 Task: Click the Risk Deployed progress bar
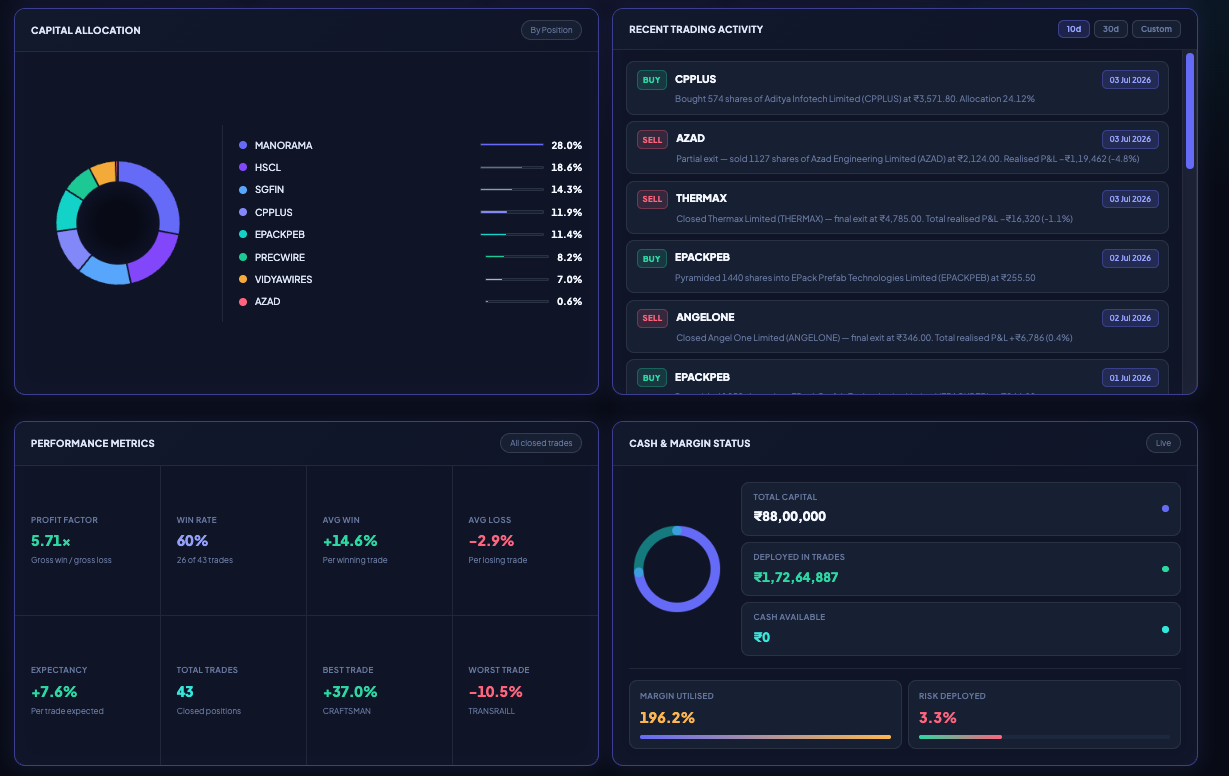(1044, 737)
